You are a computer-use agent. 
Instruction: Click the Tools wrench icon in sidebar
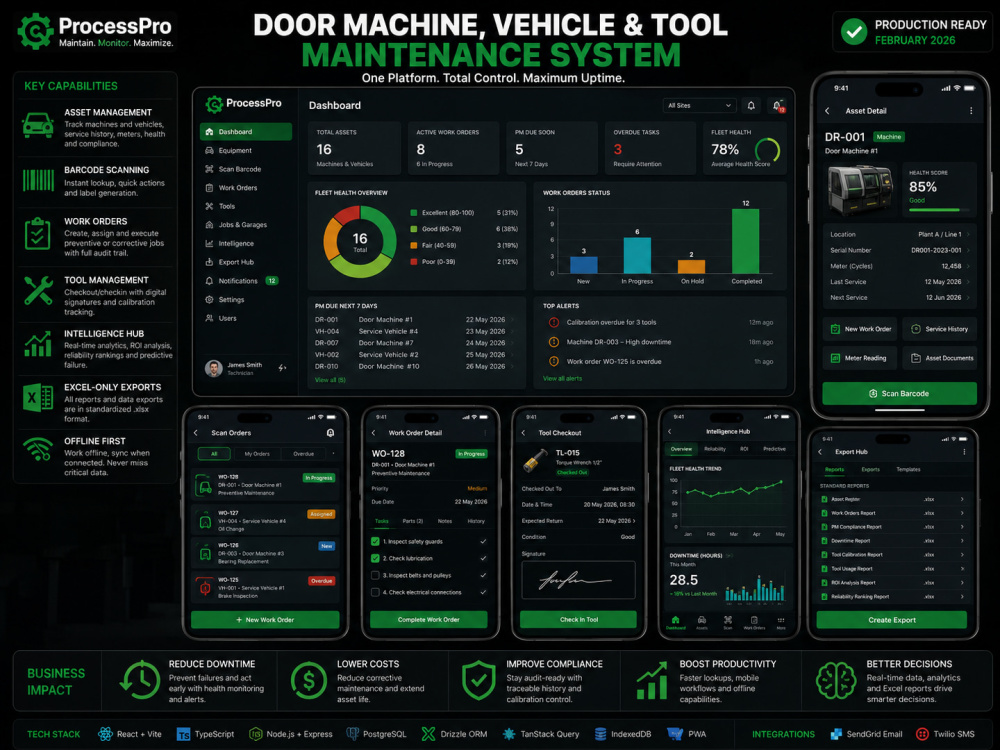pyautogui.click(x=209, y=206)
